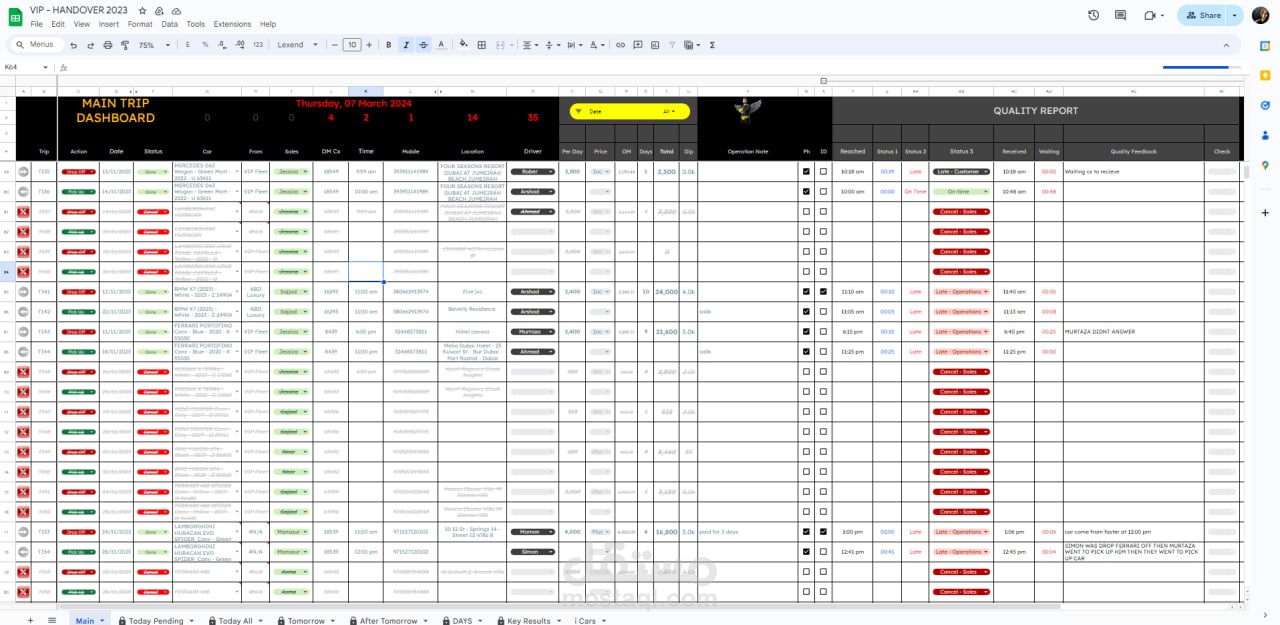Viewport: 1280px width, 625px height.
Task: Print the spreadsheet with printer icon
Action: (108, 45)
